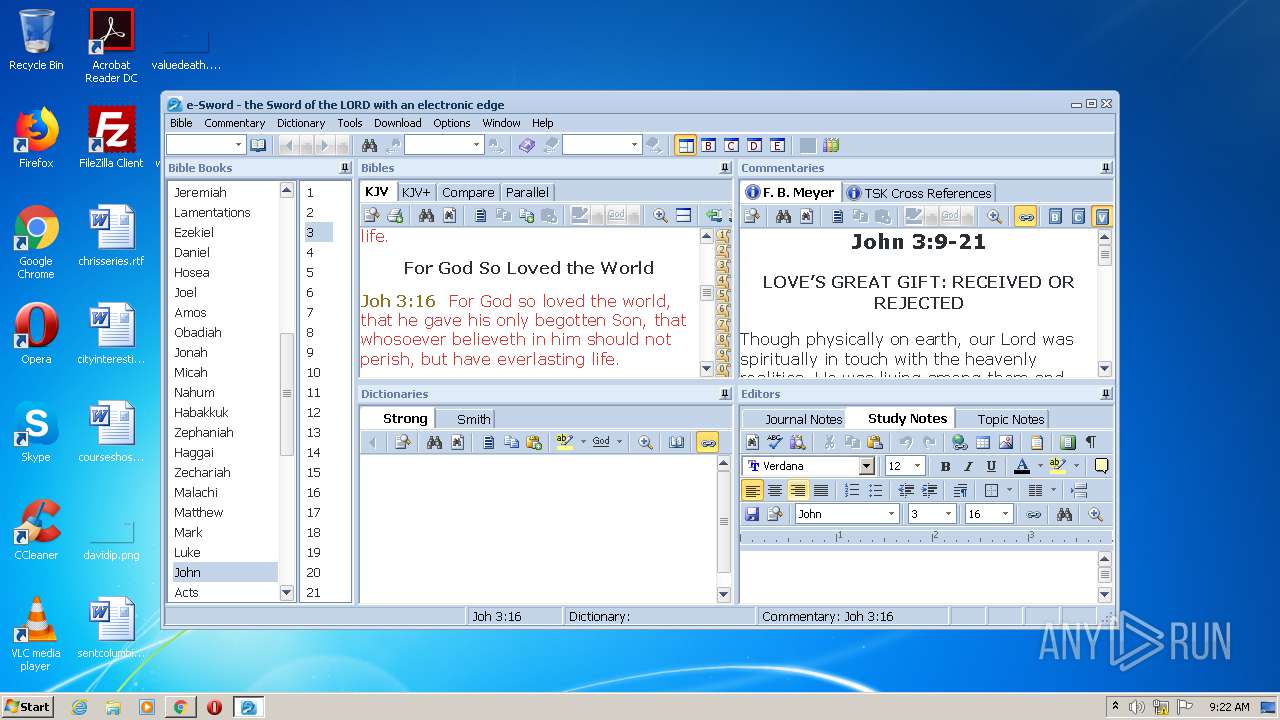Select chapter 16 in chapter list
The width and height of the screenshot is (1280, 720).
click(x=314, y=492)
